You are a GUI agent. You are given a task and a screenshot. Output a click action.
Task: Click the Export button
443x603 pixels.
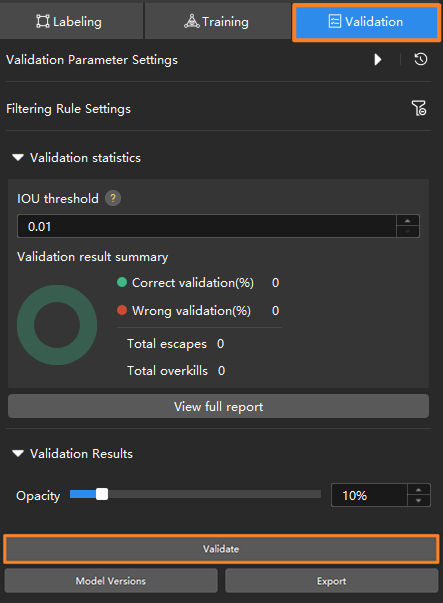click(331, 581)
